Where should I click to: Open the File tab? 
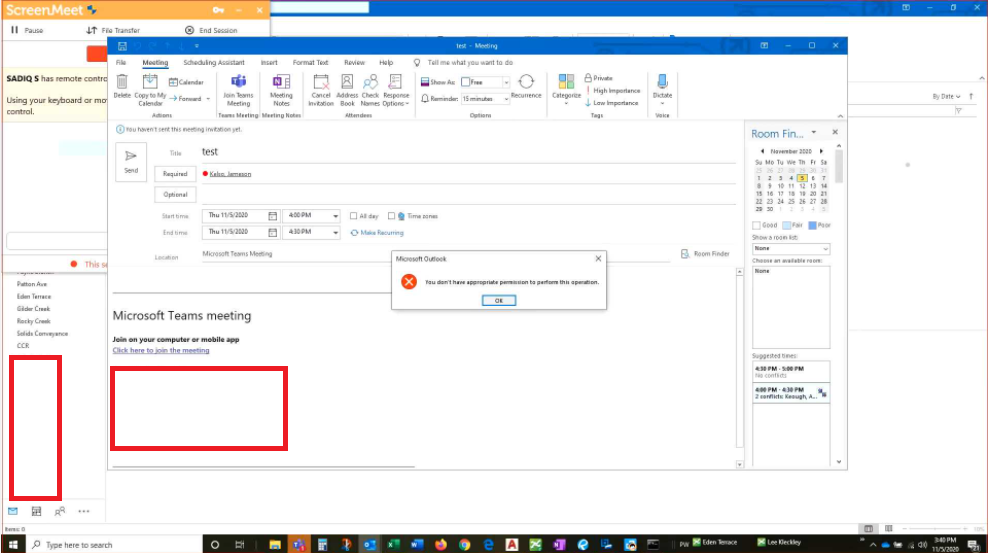tap(120, 62)
